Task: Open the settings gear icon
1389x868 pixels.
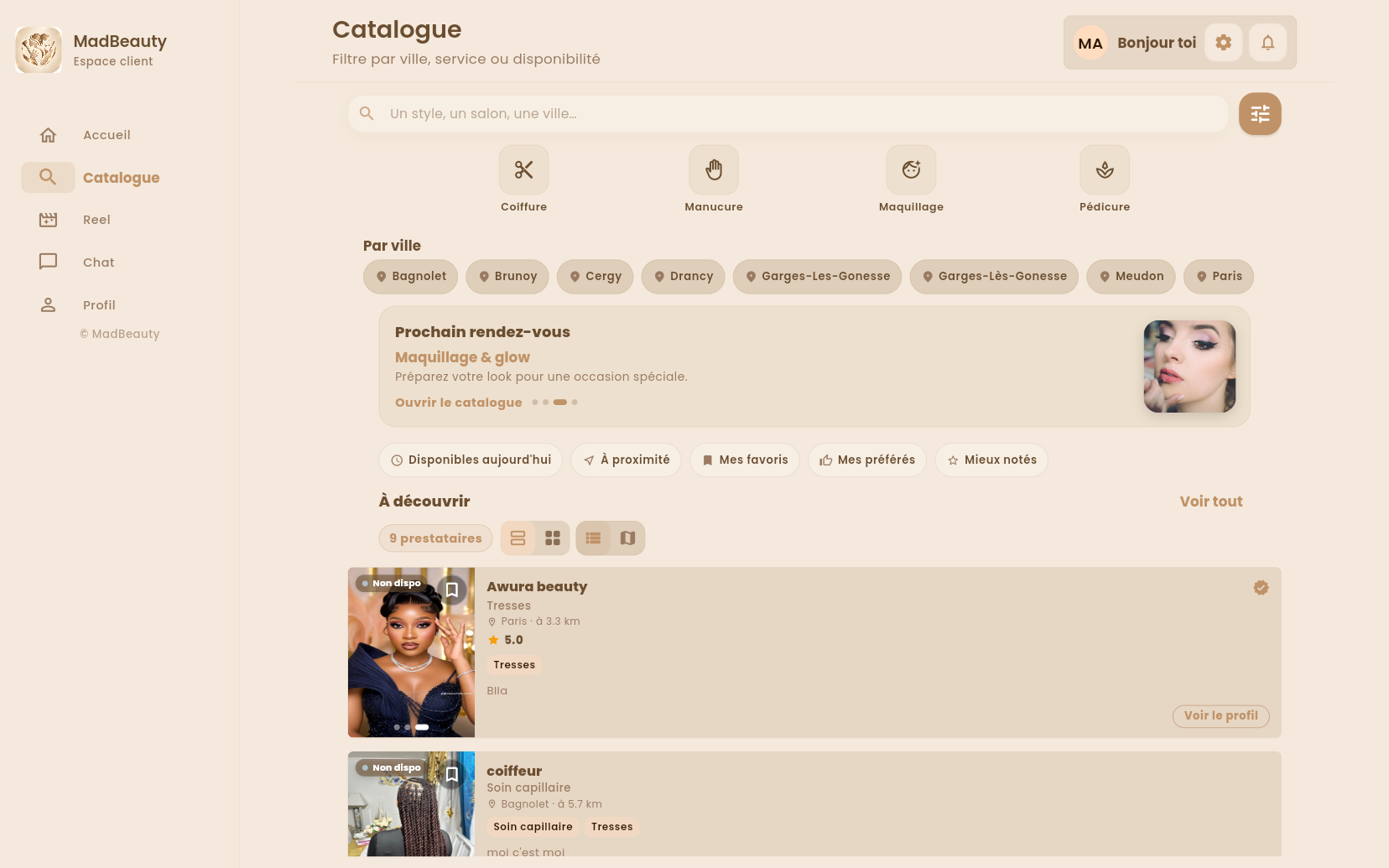Action: (1224, 42)
